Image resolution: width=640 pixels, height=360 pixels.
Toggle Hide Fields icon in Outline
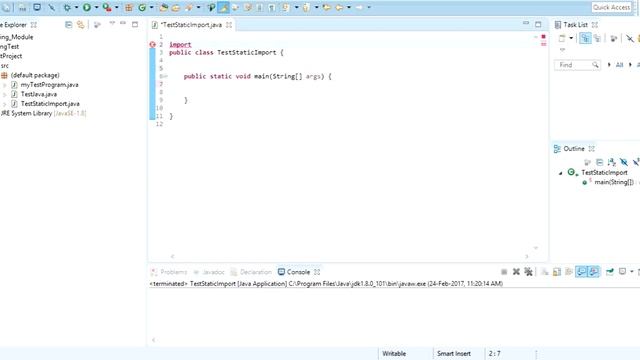(x=623, y=162)
